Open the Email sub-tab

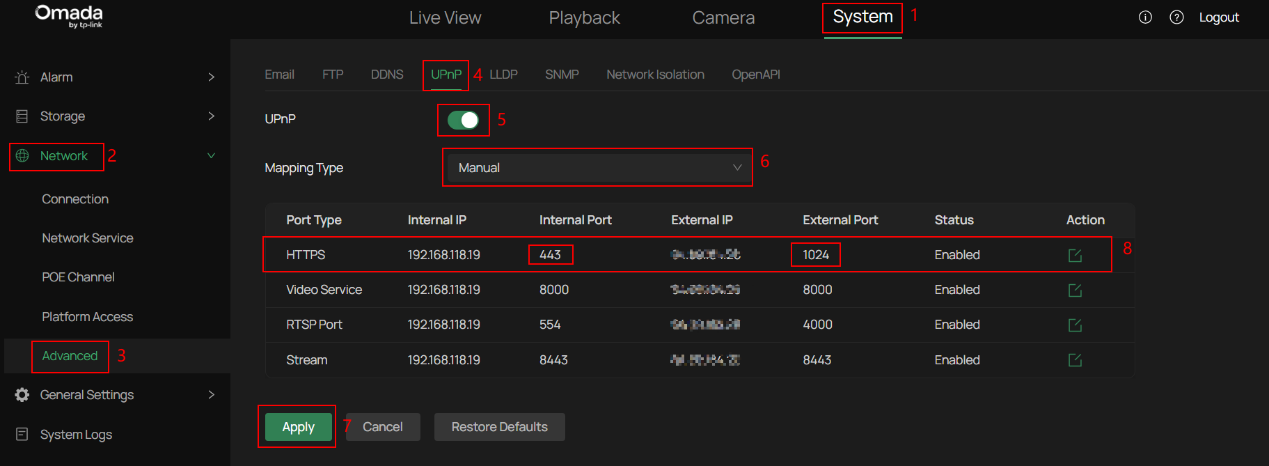(279, 75)
